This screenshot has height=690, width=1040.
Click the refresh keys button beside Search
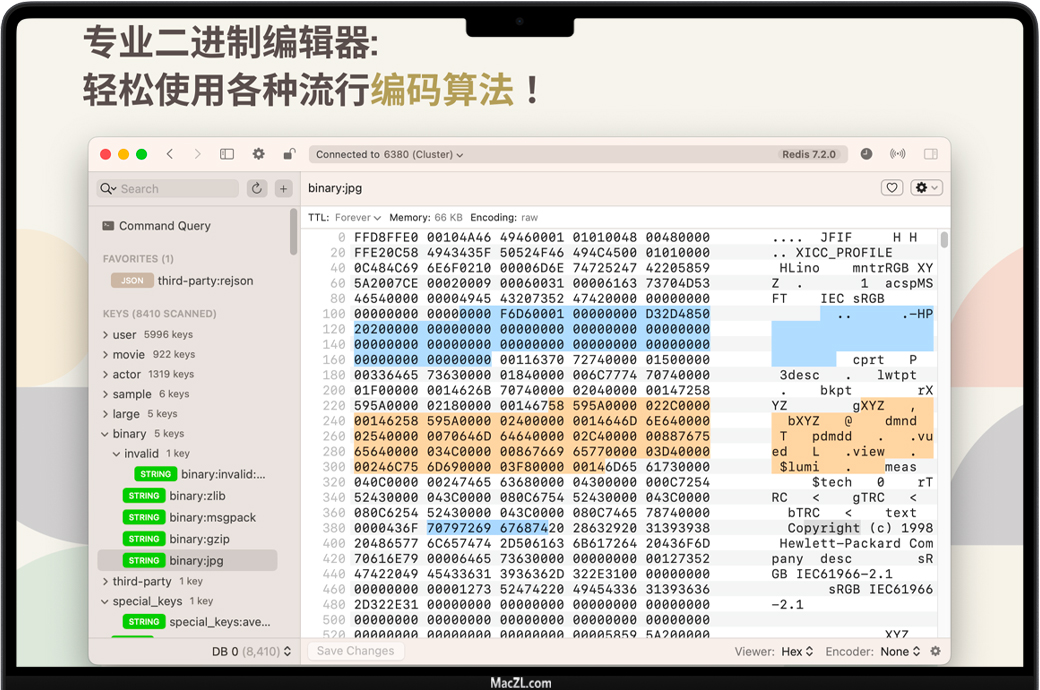point(257,189)
